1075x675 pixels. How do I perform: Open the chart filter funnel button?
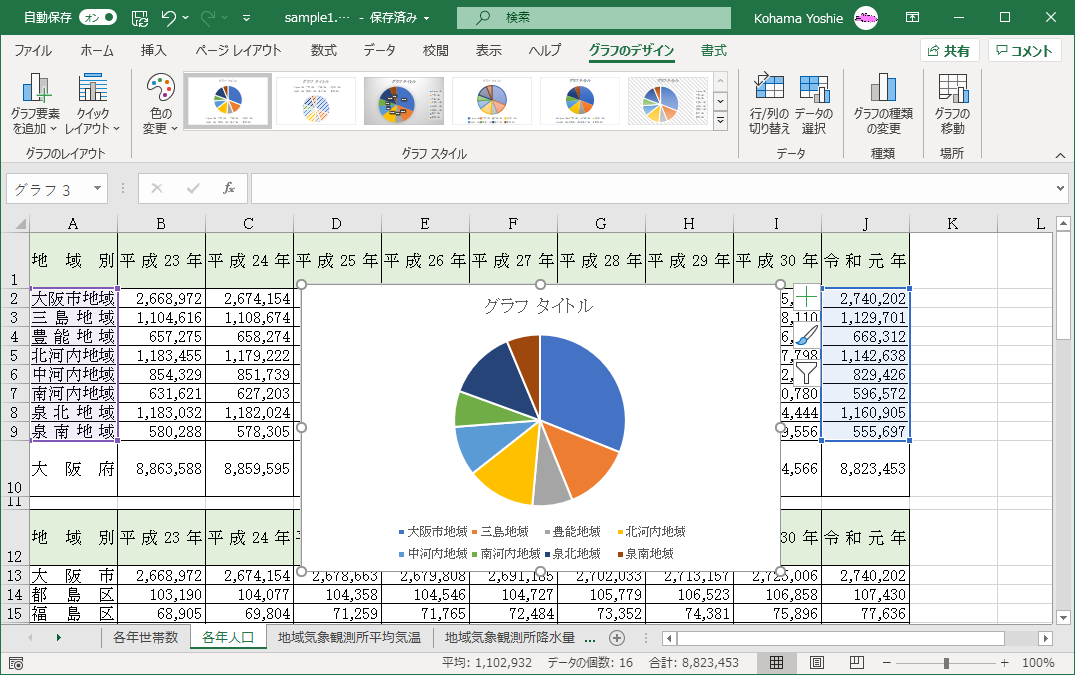[x=806, y=373]
